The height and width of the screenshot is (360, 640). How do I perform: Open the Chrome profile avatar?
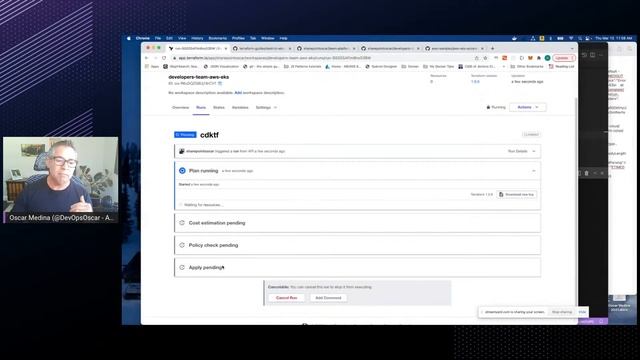click(x=547, y=58)
